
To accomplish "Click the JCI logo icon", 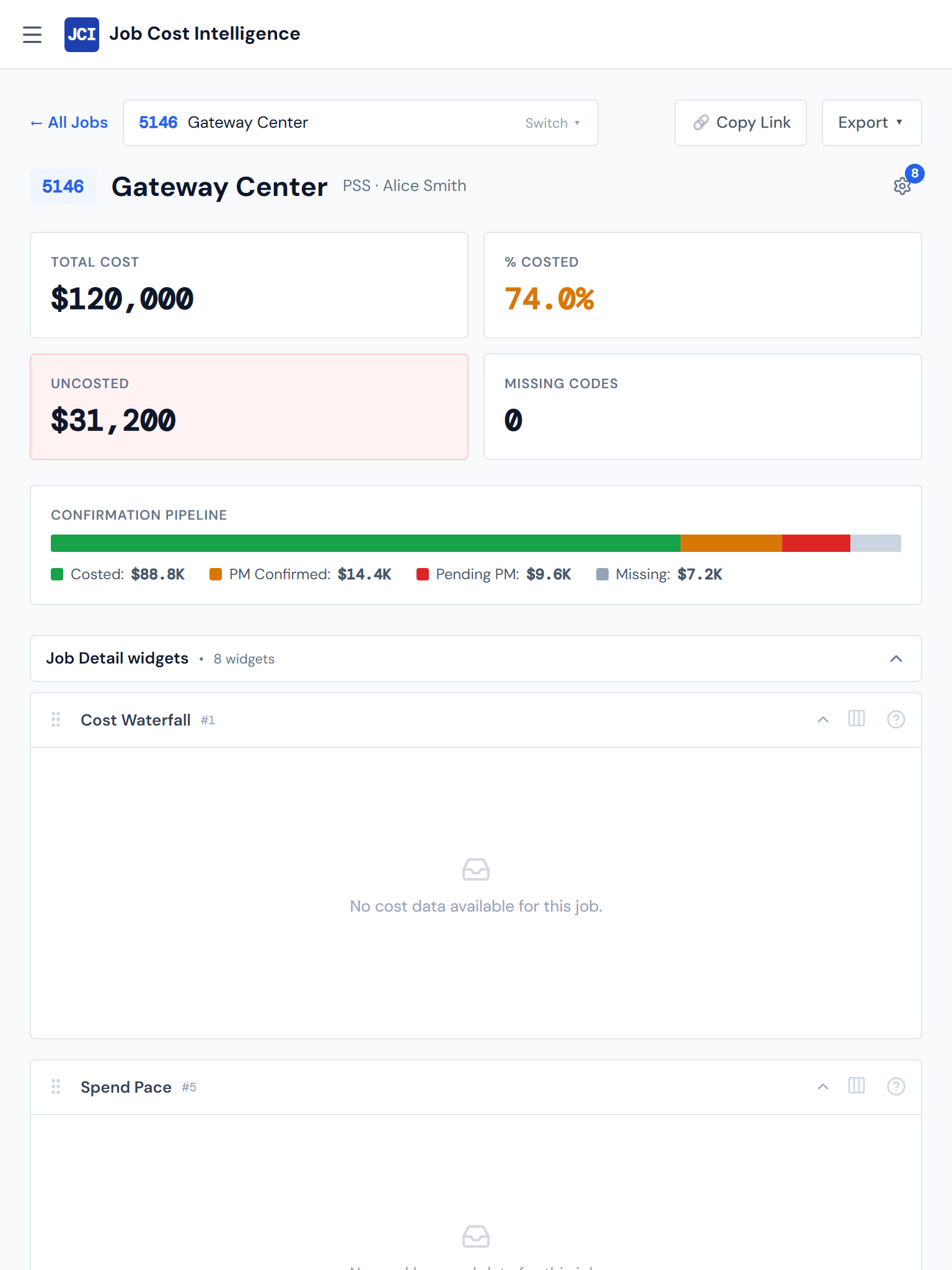I will 82,35.
